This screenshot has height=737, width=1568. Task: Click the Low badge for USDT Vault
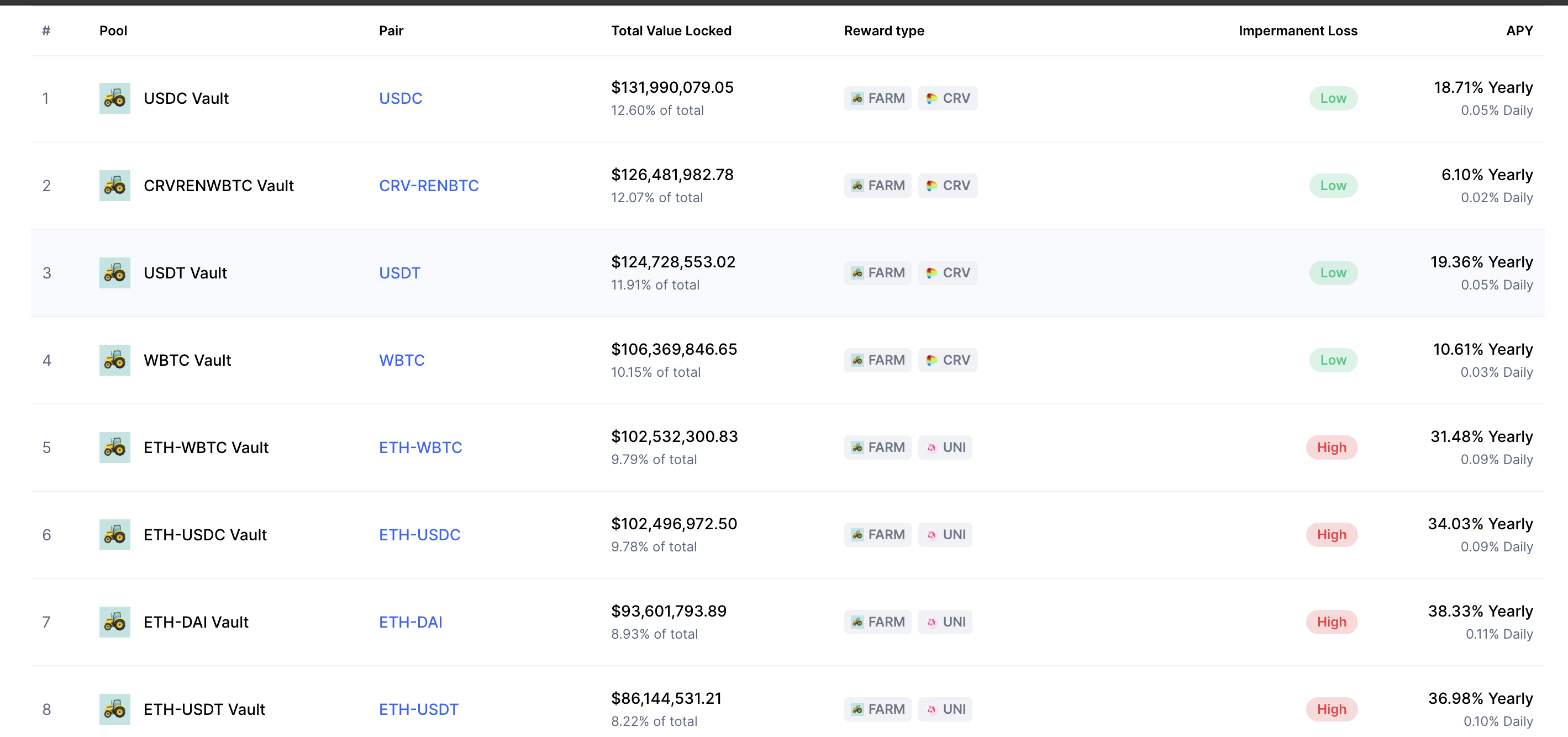point(1333,273)
